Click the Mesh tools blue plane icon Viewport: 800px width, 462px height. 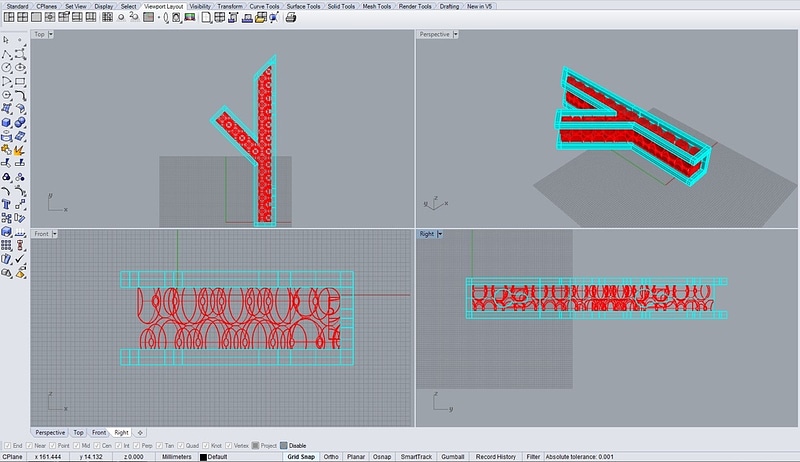(20, 136)
